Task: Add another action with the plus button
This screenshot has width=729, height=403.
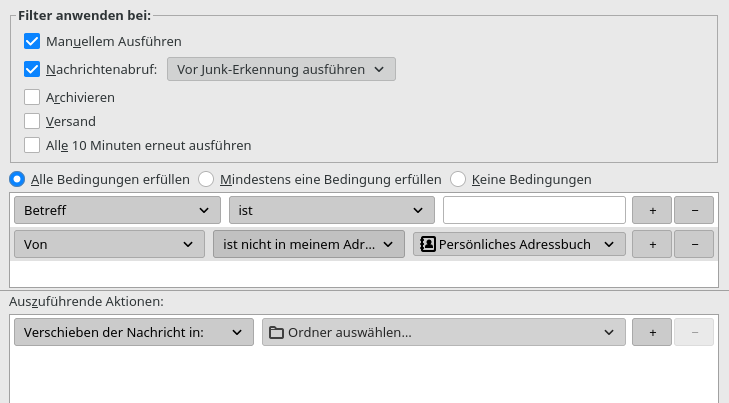Action: pos(652,332)
